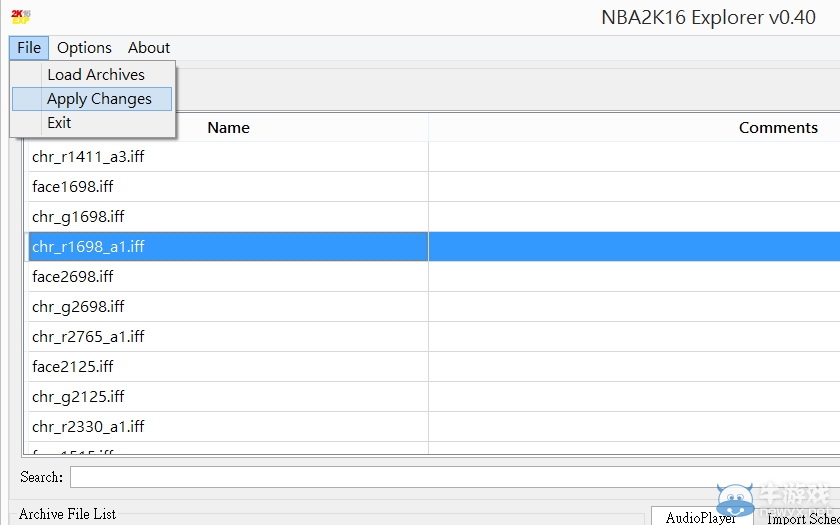Image resolution: width=840 pixels, height=525 pixels.
Task: Sort by the Comments column header
Action: coord(778,128)
